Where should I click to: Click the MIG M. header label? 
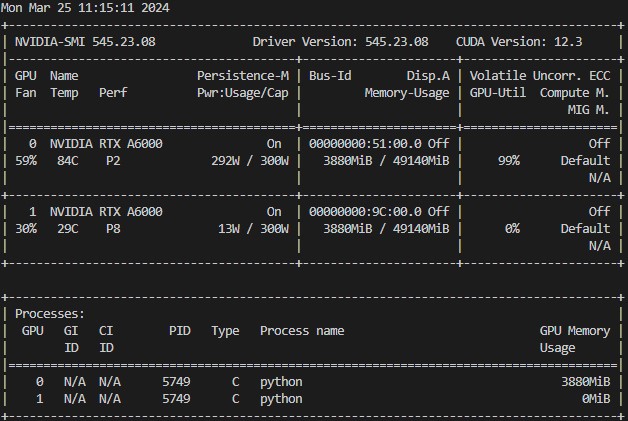point(588,109)
